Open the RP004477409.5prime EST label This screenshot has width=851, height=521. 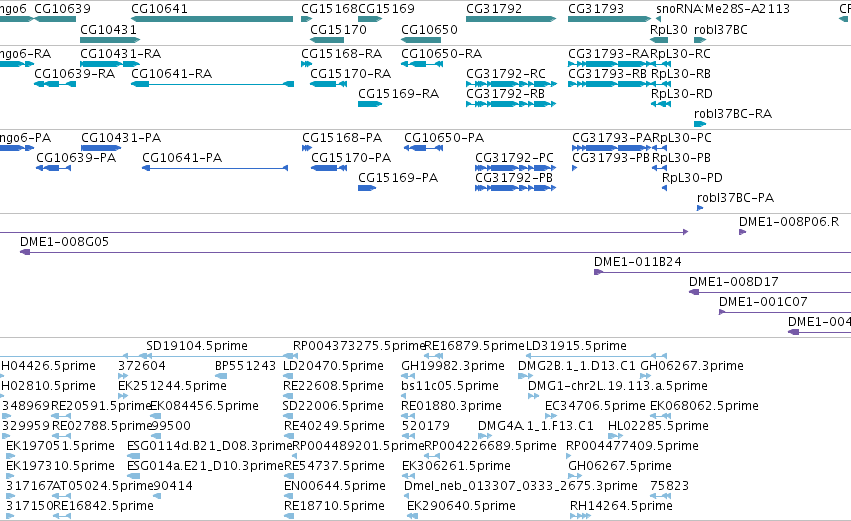coord(632,446)
